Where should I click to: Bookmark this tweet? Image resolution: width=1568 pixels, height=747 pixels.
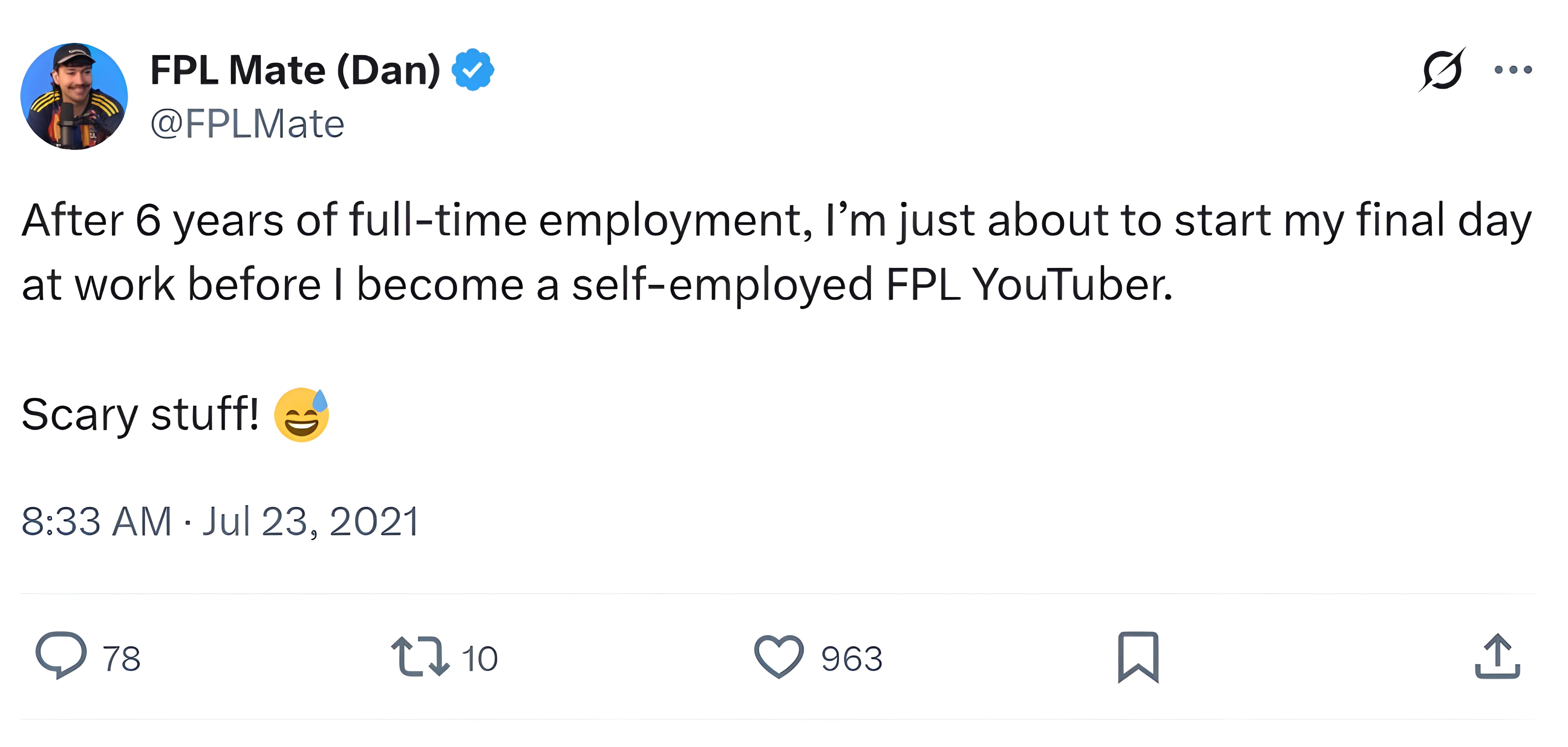click(x=1138, y=657)
